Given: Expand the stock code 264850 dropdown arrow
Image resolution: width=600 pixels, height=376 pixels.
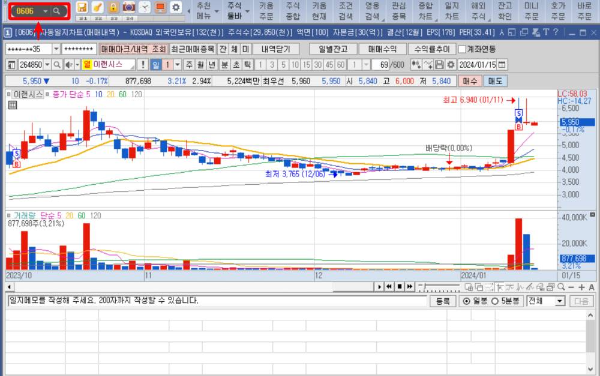Looking at the screenshot, I should pos(47,65).
